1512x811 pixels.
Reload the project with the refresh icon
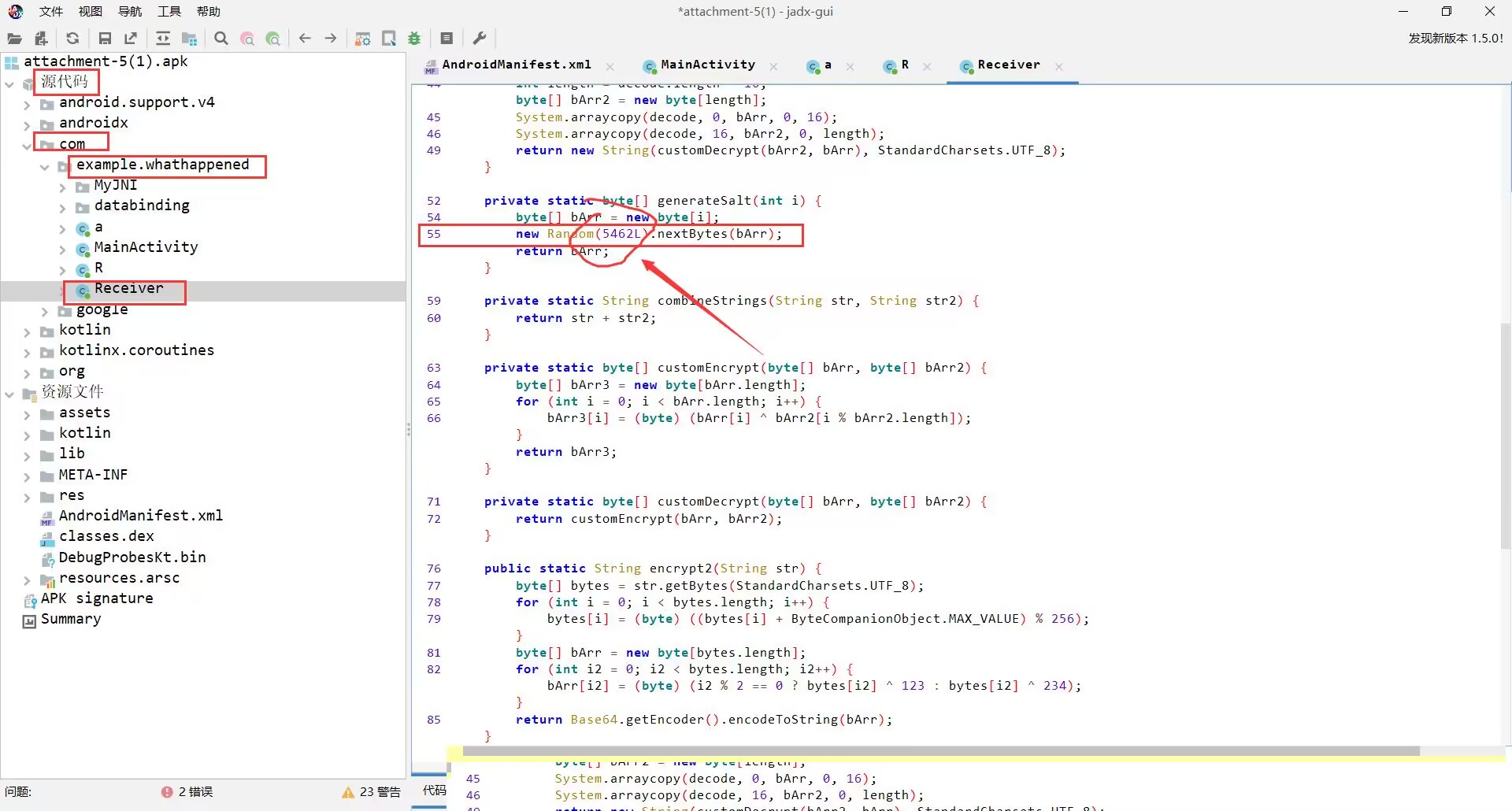(x=72, y=38)
